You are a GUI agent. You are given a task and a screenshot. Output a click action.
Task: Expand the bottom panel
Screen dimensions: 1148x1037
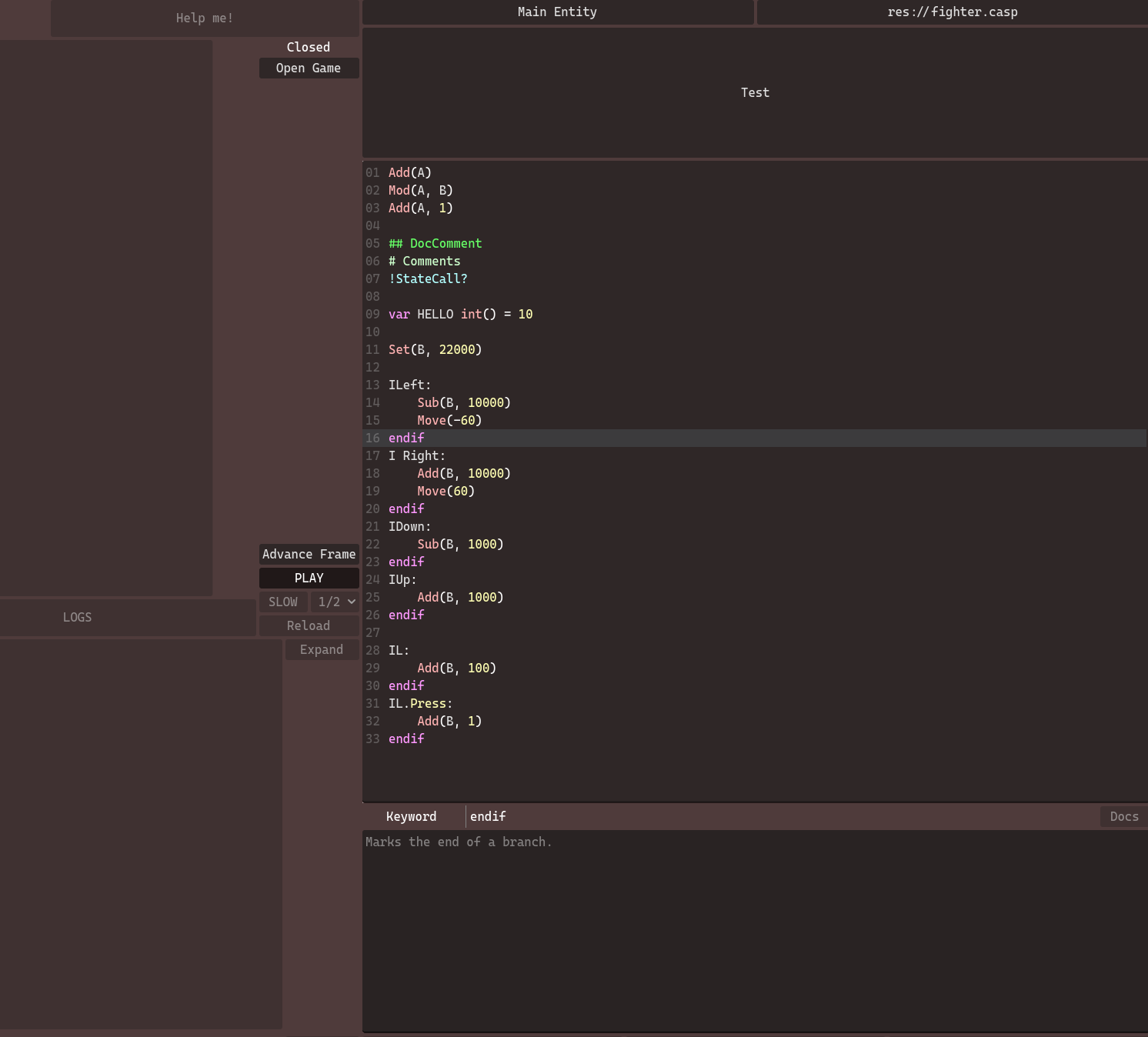pyautogui.click(x=322, y=649)
